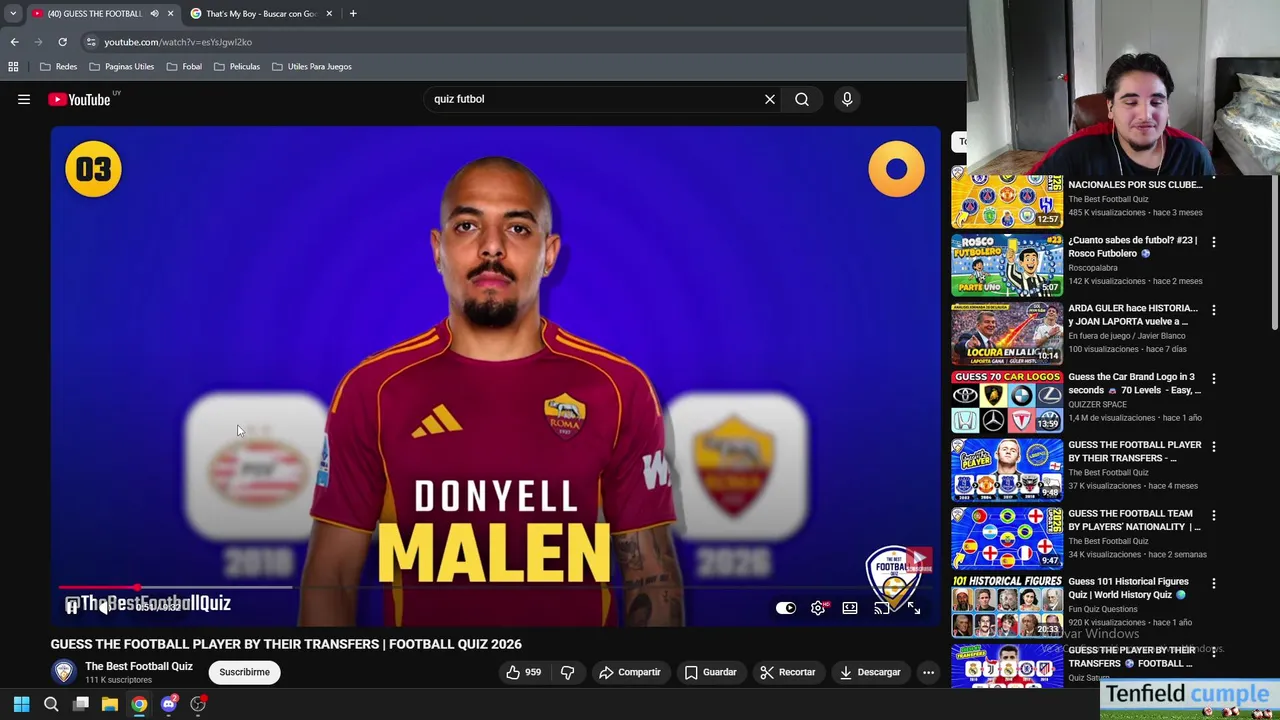The width and height of the screenshot is (1280, 720).
Task: Click Compartir to share the video
Action: pyautogui.click(x=630, y=672)
